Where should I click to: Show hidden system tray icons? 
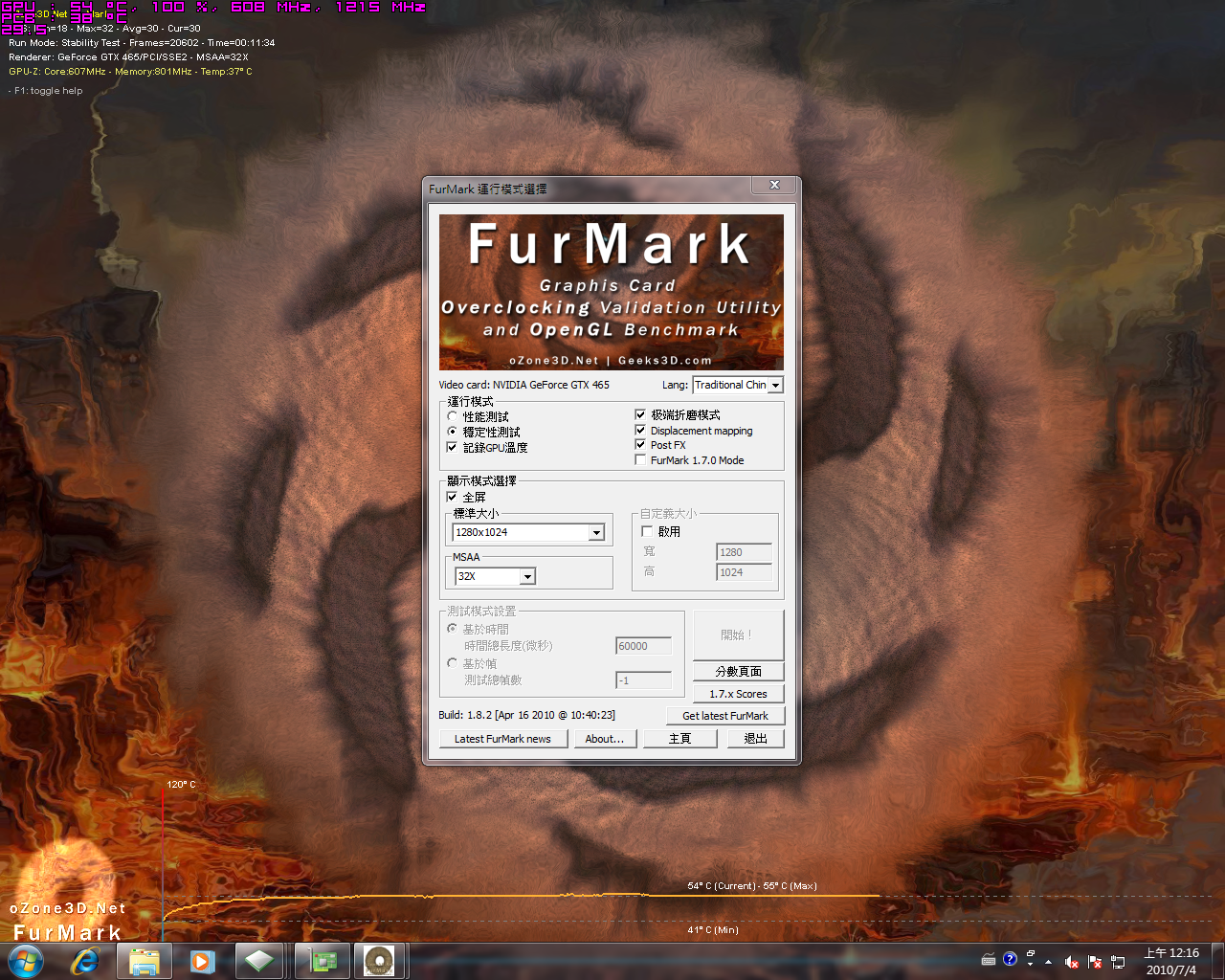click(x=1048, y=962)
